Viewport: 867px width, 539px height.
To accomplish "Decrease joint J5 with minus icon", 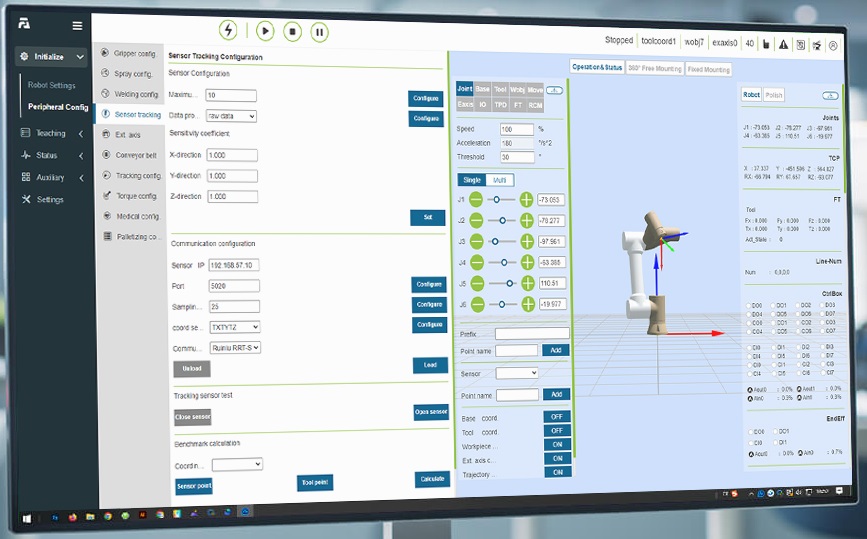I will (x=477, y=284).
